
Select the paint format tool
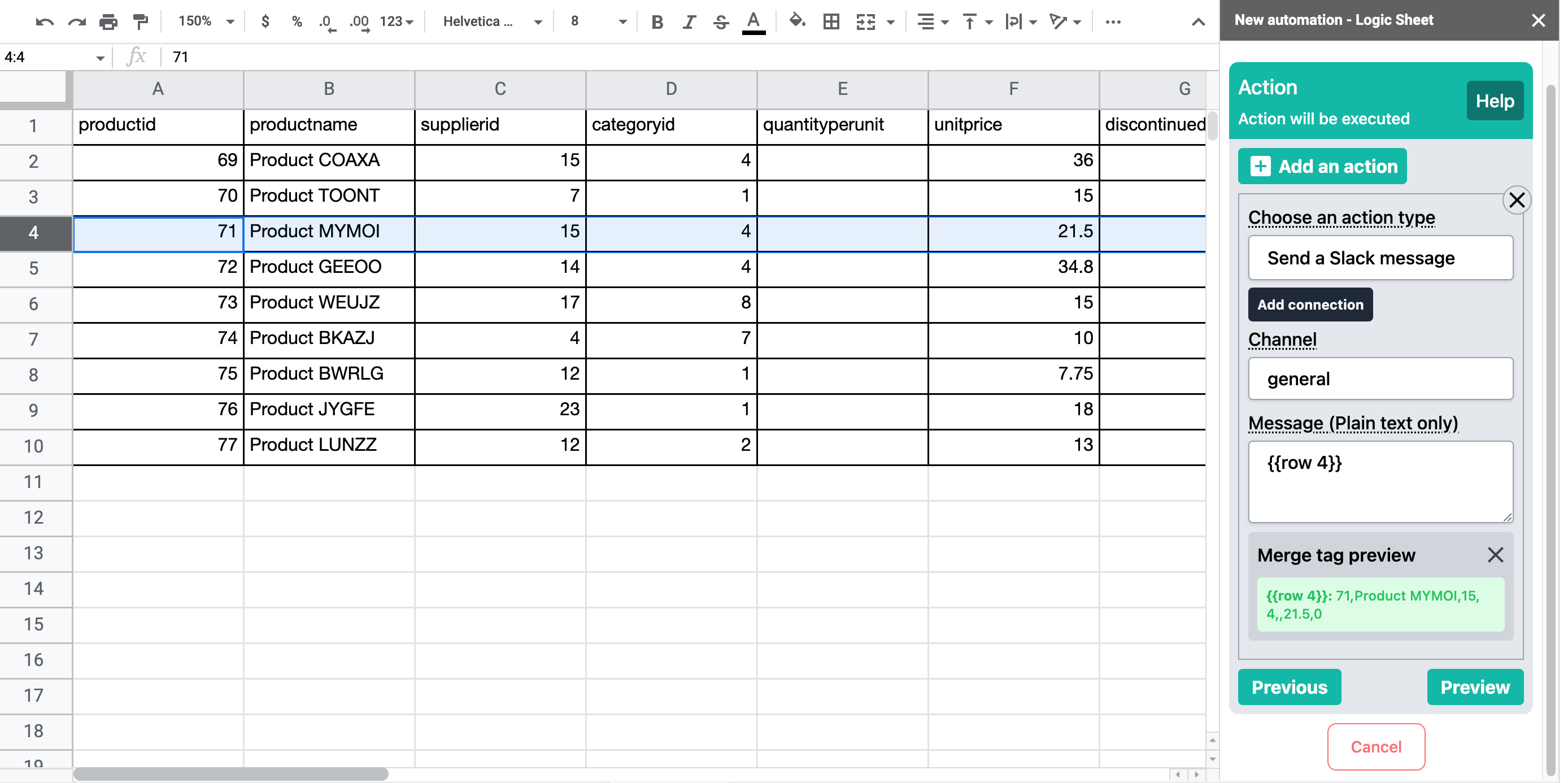click(141, 22)
